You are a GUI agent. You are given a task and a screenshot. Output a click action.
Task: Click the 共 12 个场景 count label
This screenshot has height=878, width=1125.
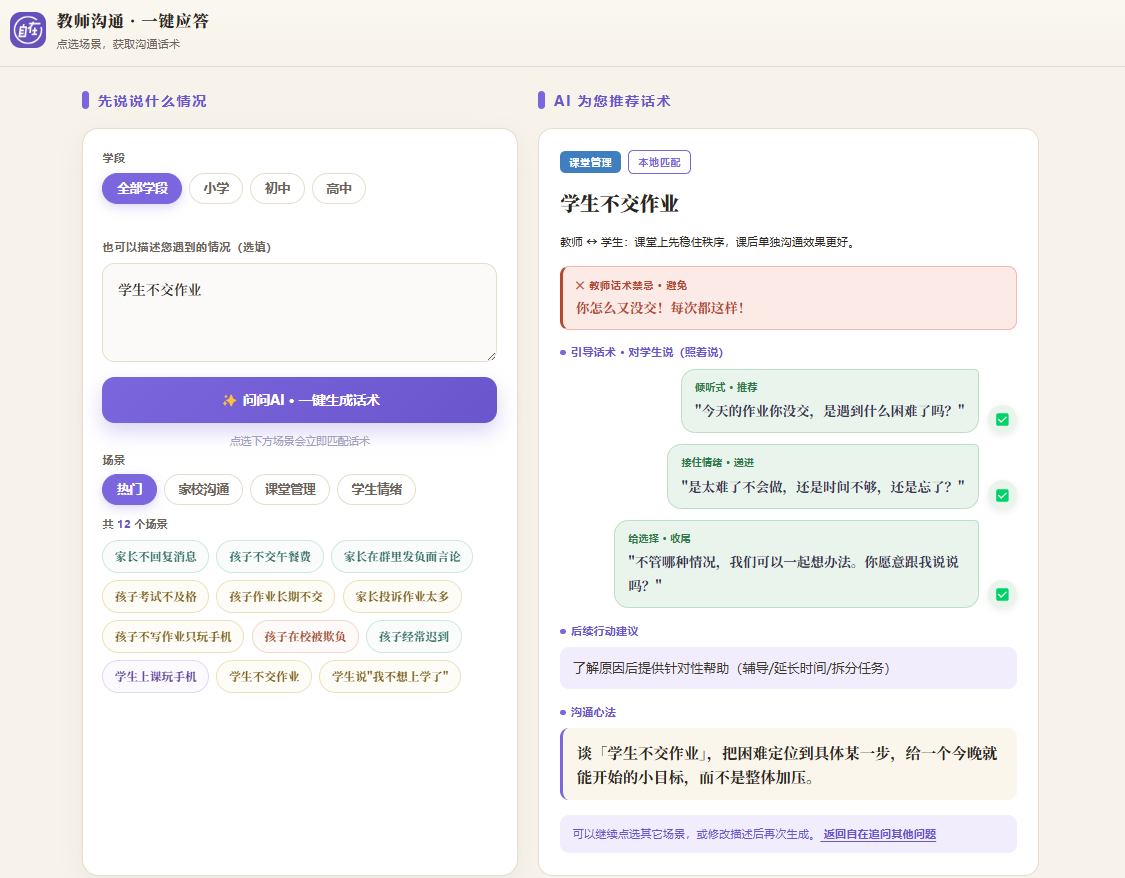tap(135, 524)
